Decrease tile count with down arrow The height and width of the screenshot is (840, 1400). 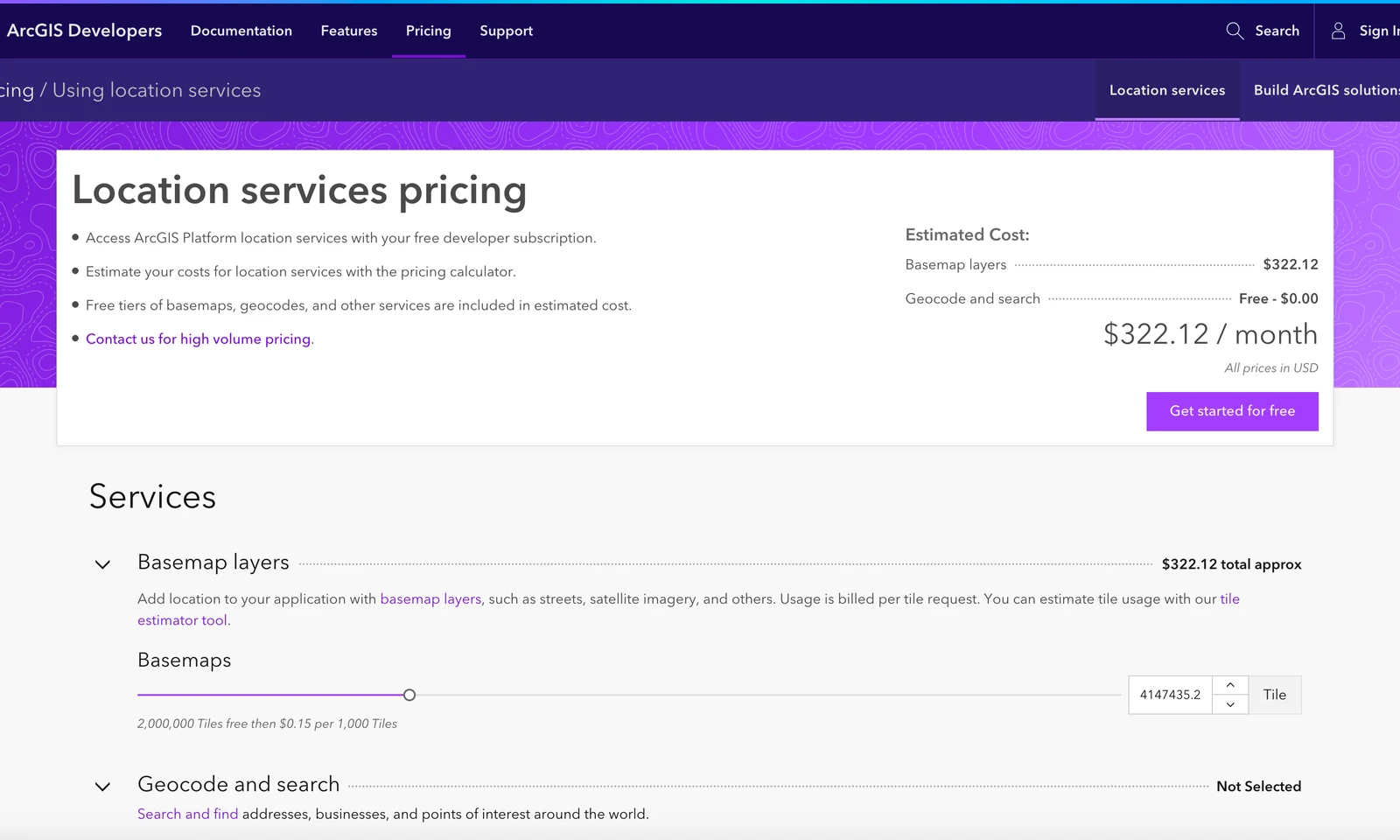coord(1230,704)
